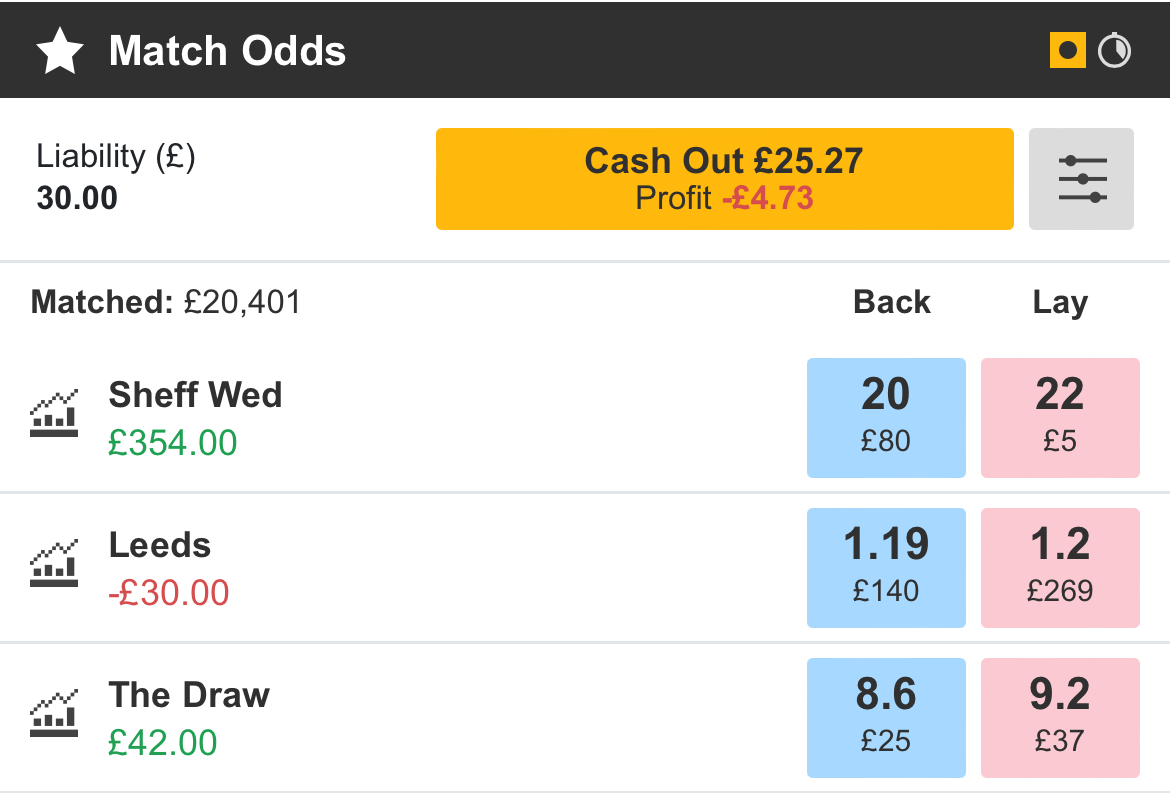Viewport: 1170px width, 793px height.
Task: Click the Back column header
Action: 892,302
